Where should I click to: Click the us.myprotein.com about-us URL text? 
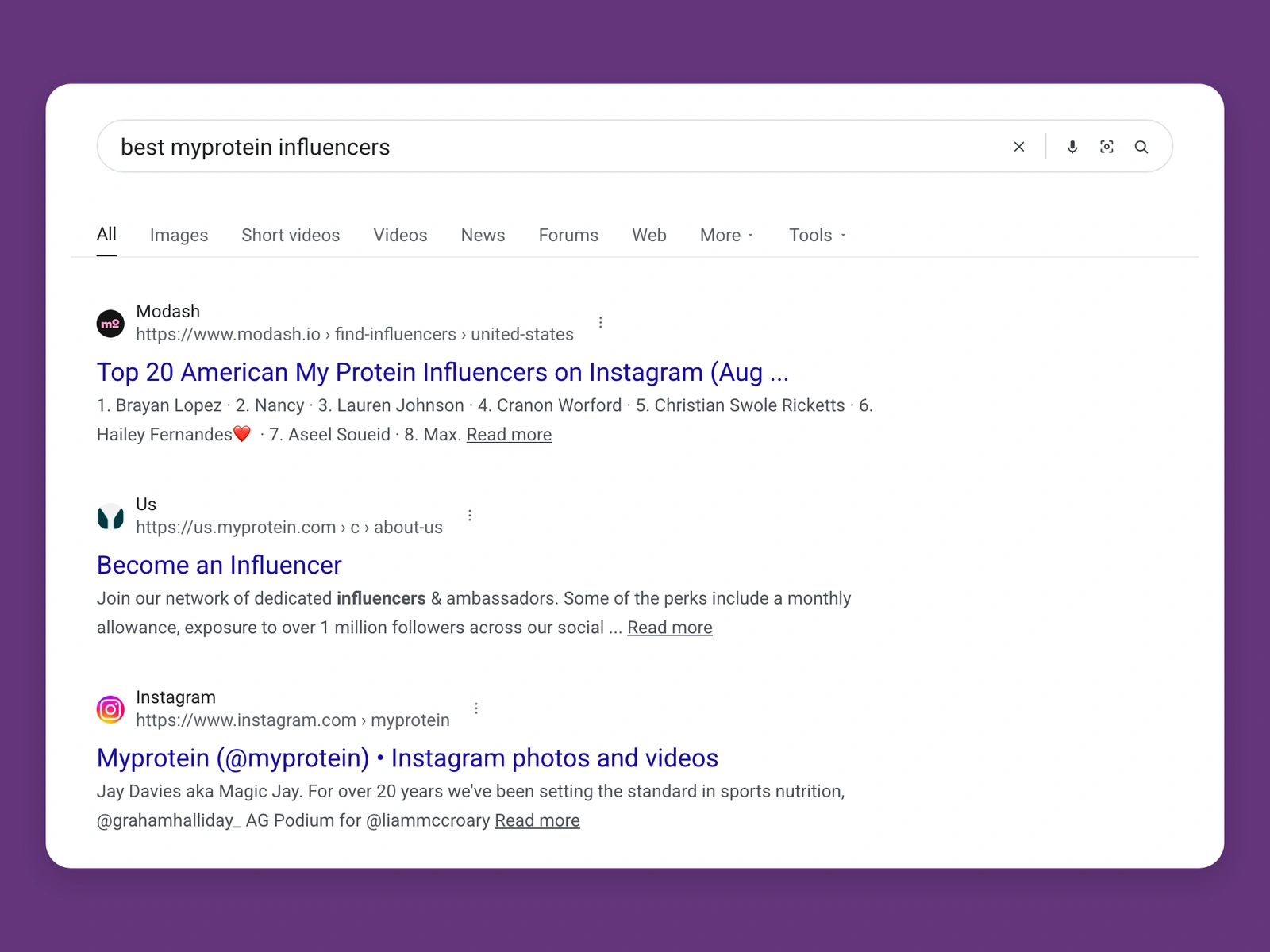289,528
